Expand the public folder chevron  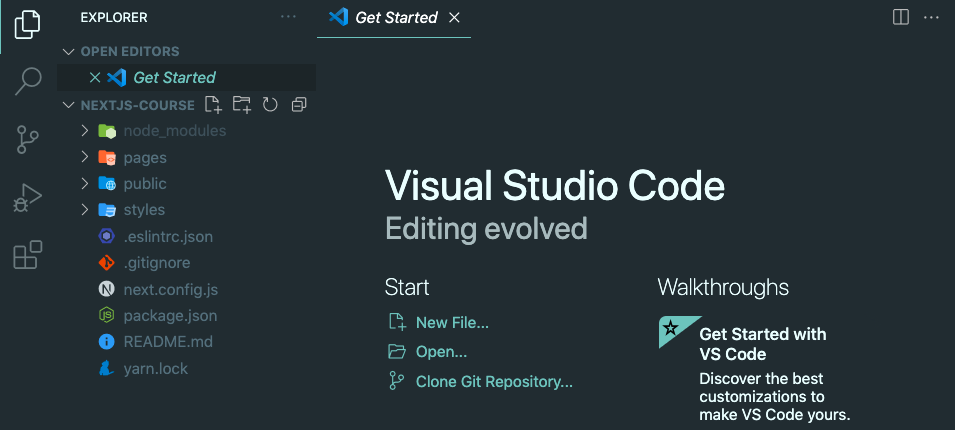[85, 183]
